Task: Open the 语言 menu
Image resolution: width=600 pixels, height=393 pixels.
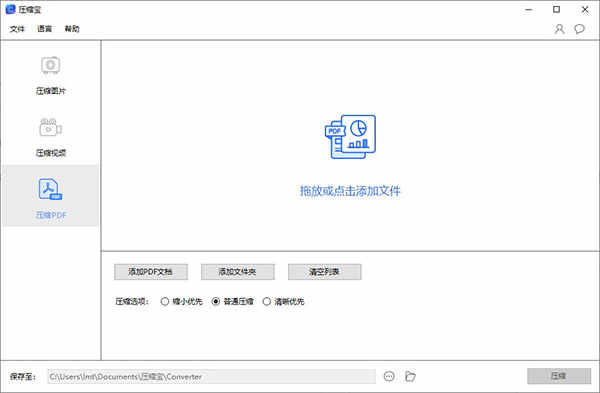Action: point(44,29)
